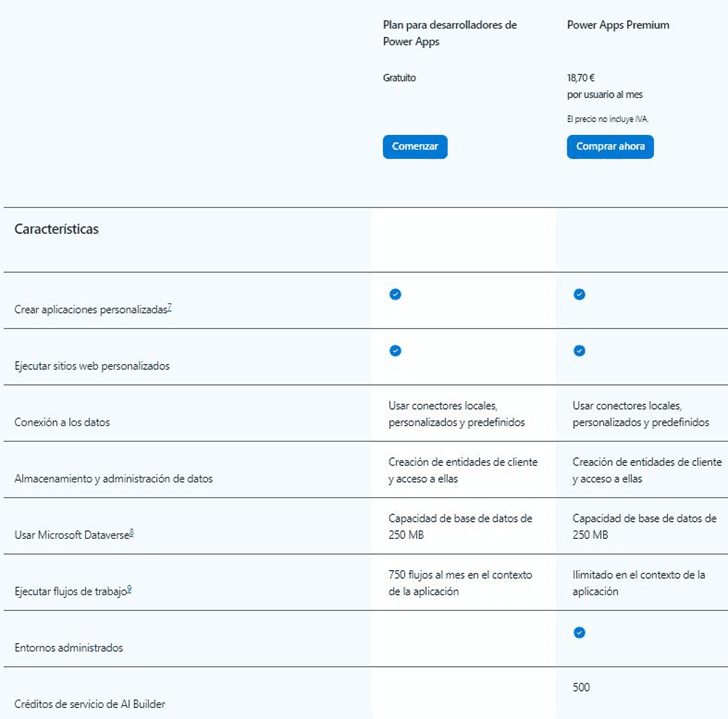Click the Premium checkmark for Entornos administrados
This screenshot has height=719, width=728.
pos(579,632)
